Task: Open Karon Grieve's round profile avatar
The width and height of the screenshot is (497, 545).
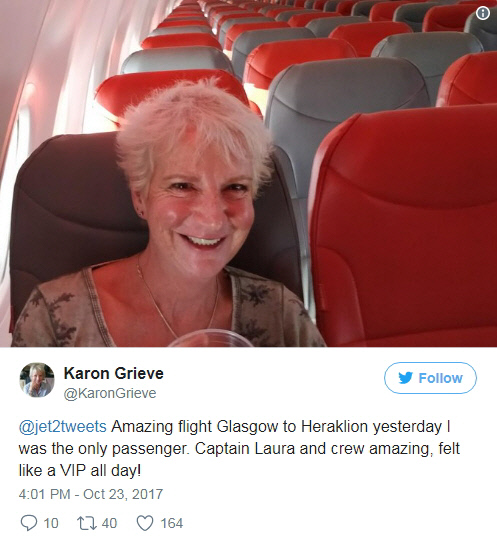Action: (x=37, y=380)
